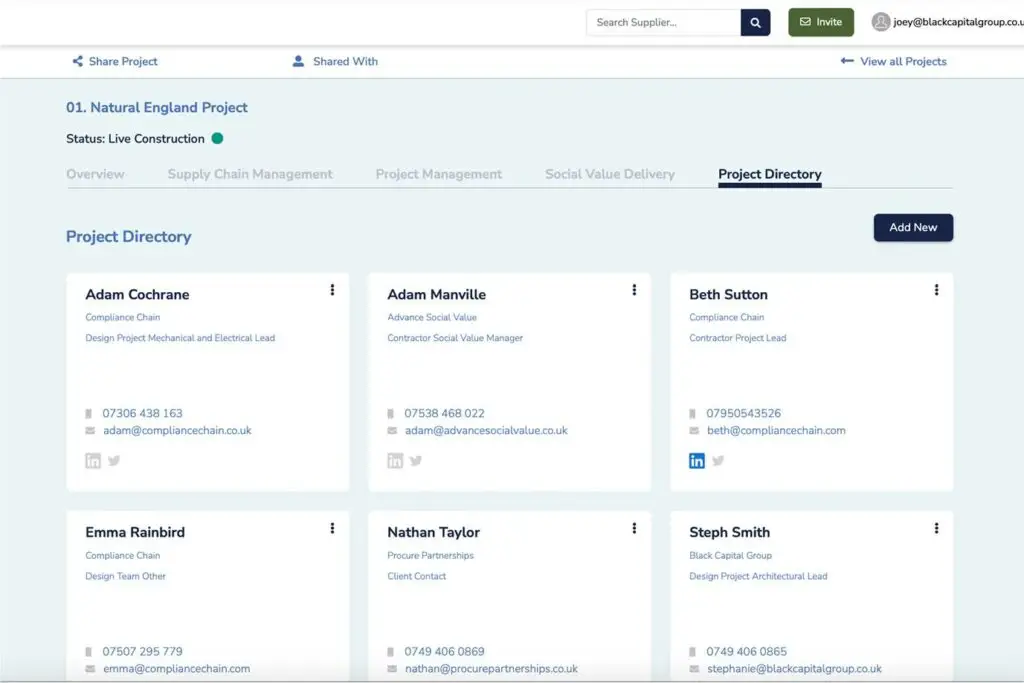Screen dimensions: 1024x683
Task: Click email nathan@procurepartnerships.co.uk
Action: click(x=491, y=669)
